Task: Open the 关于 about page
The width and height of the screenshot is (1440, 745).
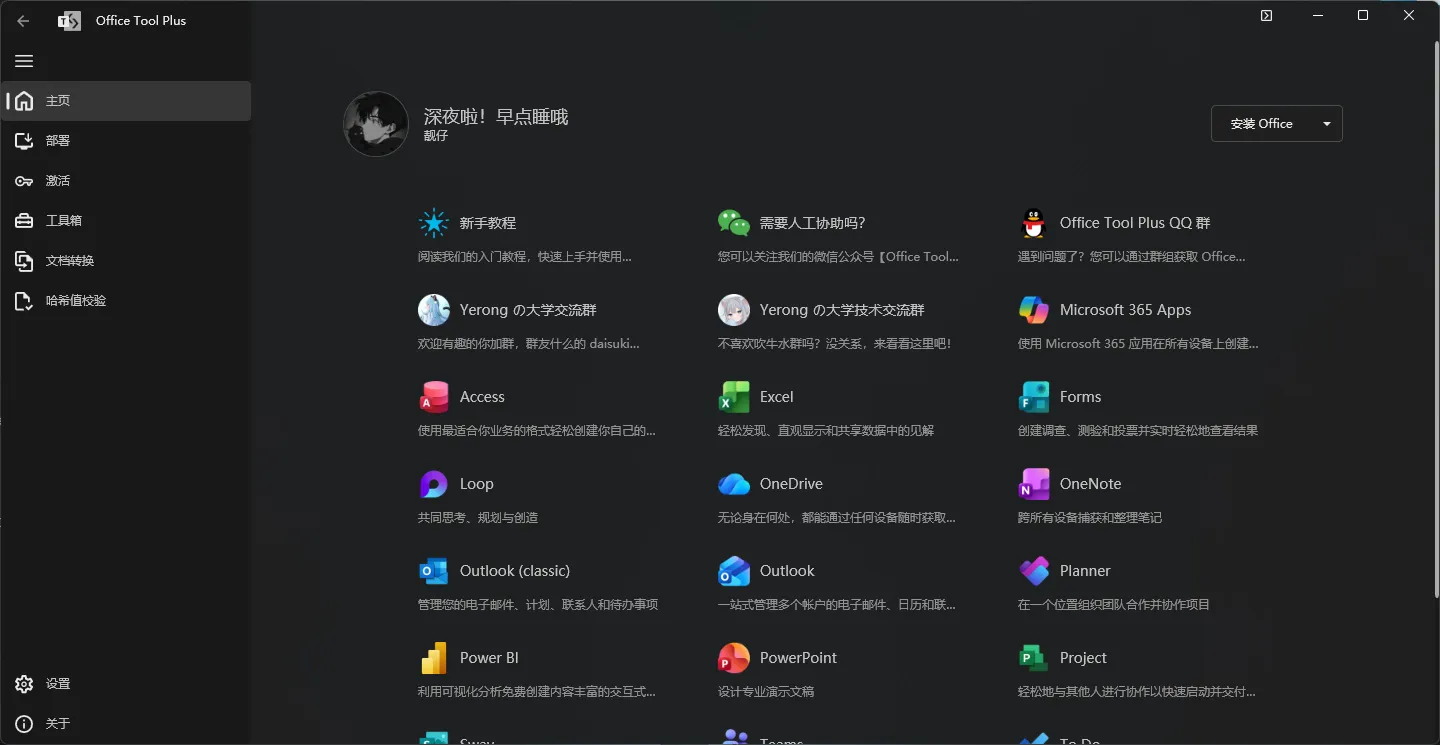Action: pos(126,724)
